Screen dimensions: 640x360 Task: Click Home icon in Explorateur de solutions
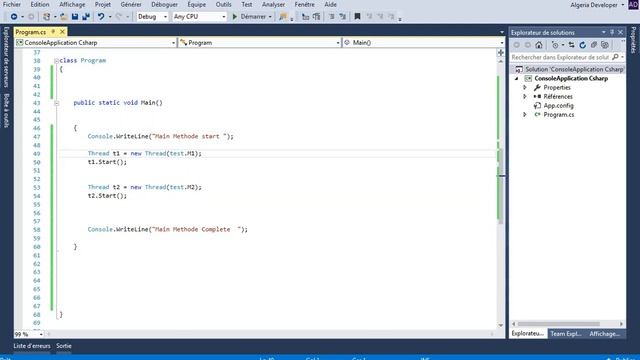click(539, 45)
